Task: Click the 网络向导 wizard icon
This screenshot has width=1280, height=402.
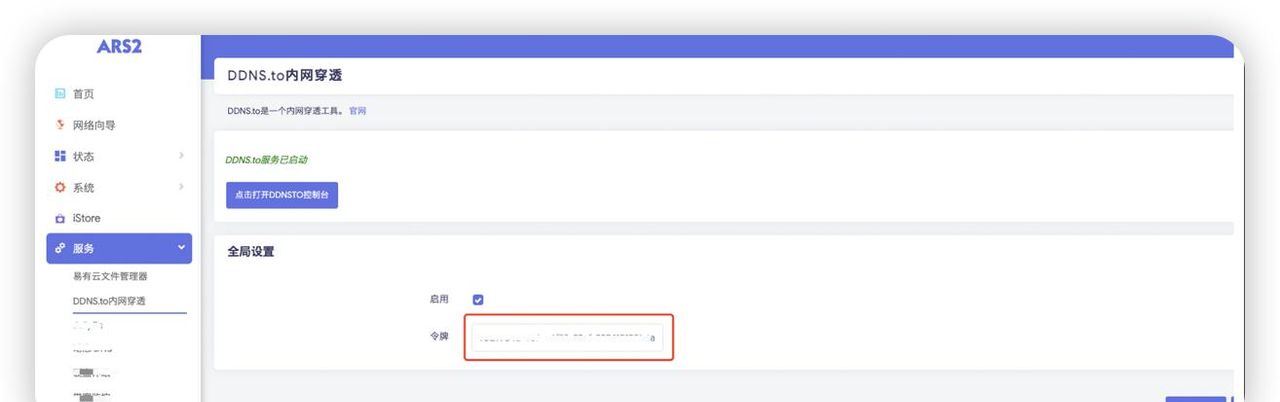Action: (x=60, y=125)
